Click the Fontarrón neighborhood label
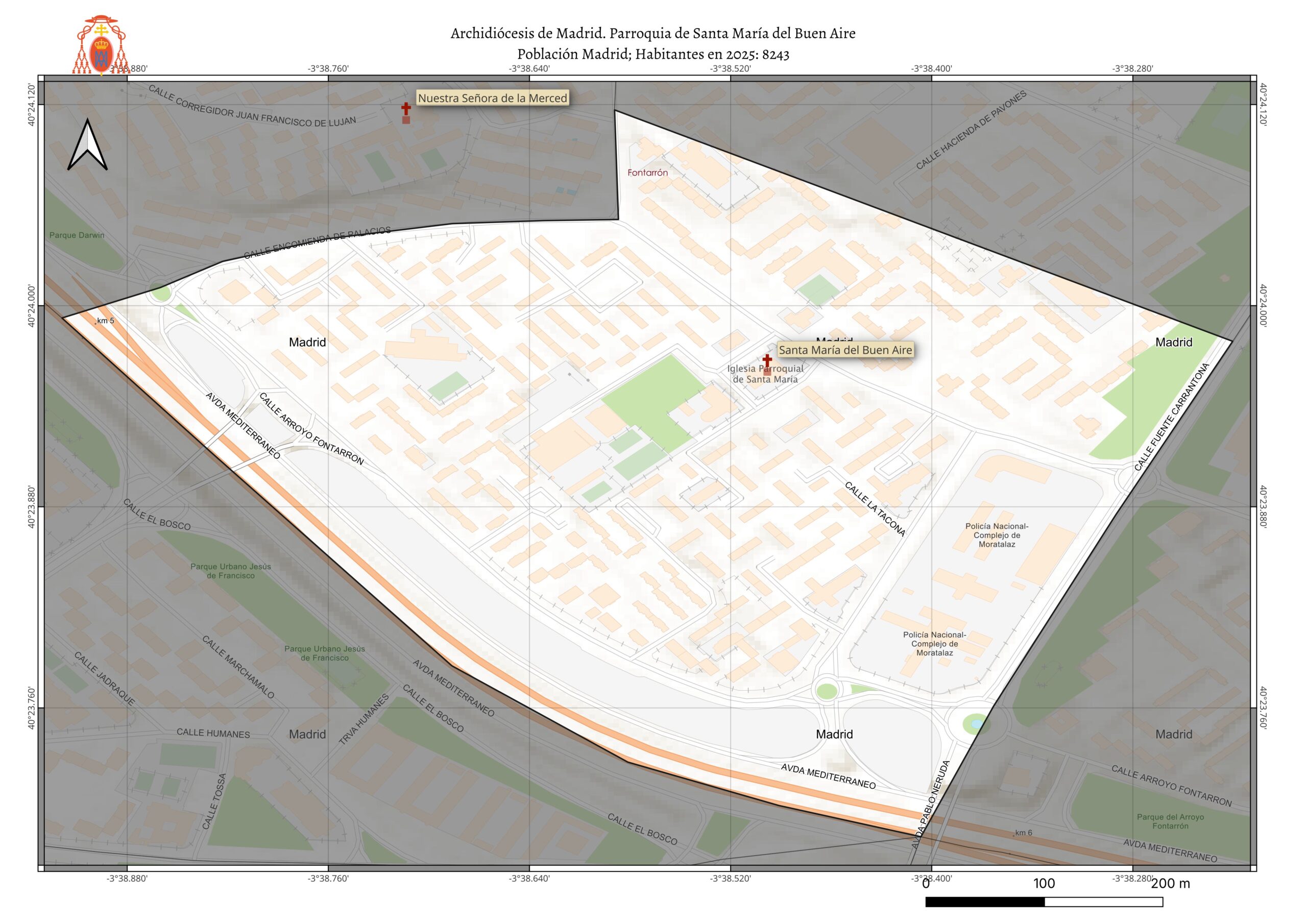Image resolution: width=1307 pixels, height=924 pixels. 647,173
